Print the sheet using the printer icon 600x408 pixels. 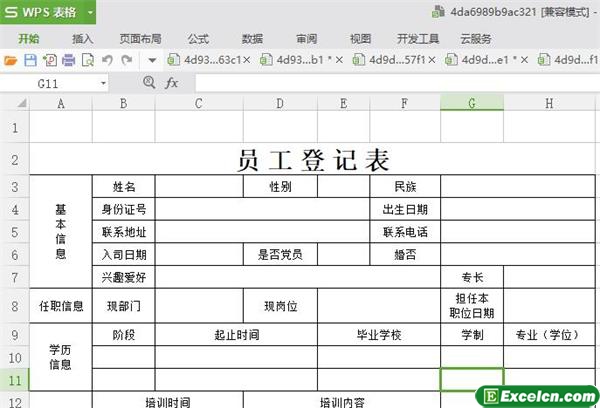pyautogui.click(x=69, y=60)
